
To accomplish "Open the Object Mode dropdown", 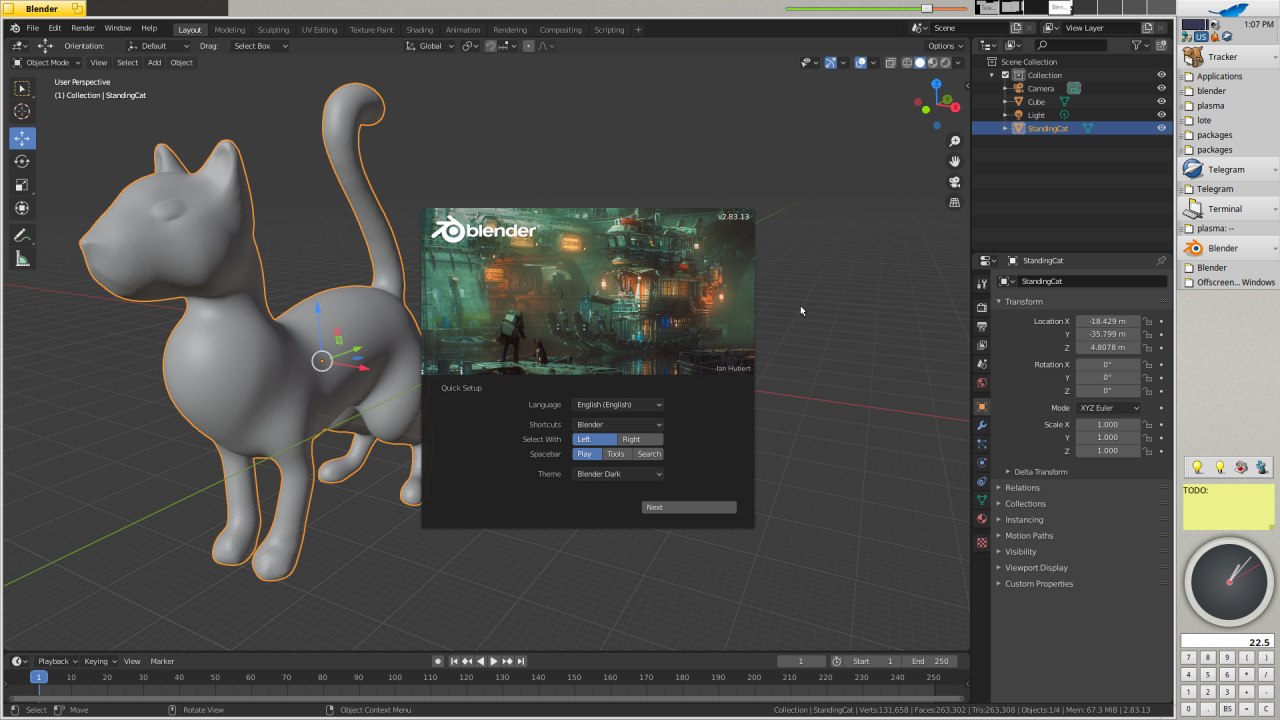I will tap(47, 62).
